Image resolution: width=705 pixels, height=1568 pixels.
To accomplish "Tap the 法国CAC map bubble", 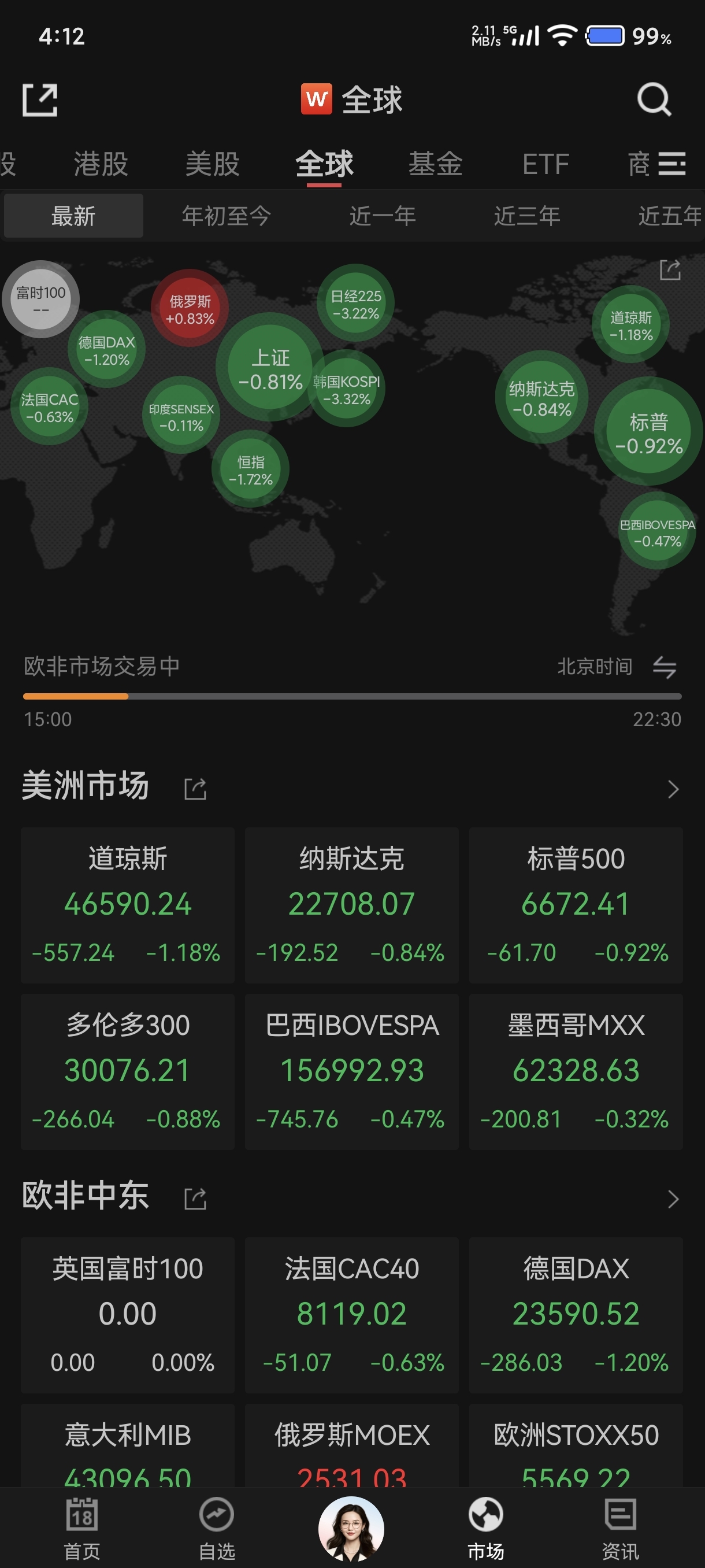I will pyautogui.click(x=49, y=406).
